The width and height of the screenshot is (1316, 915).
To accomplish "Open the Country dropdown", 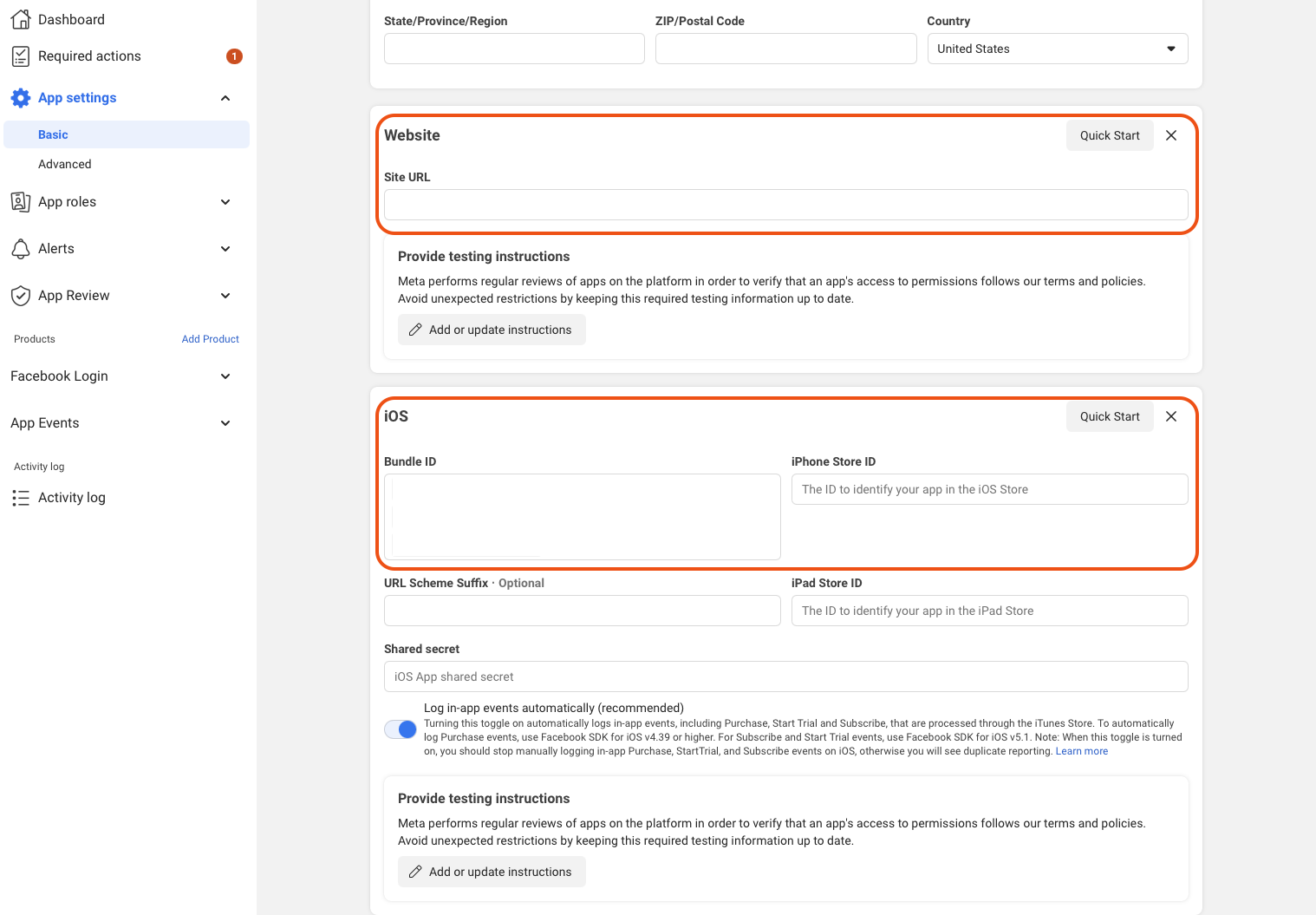I will tap(1058, 49).
